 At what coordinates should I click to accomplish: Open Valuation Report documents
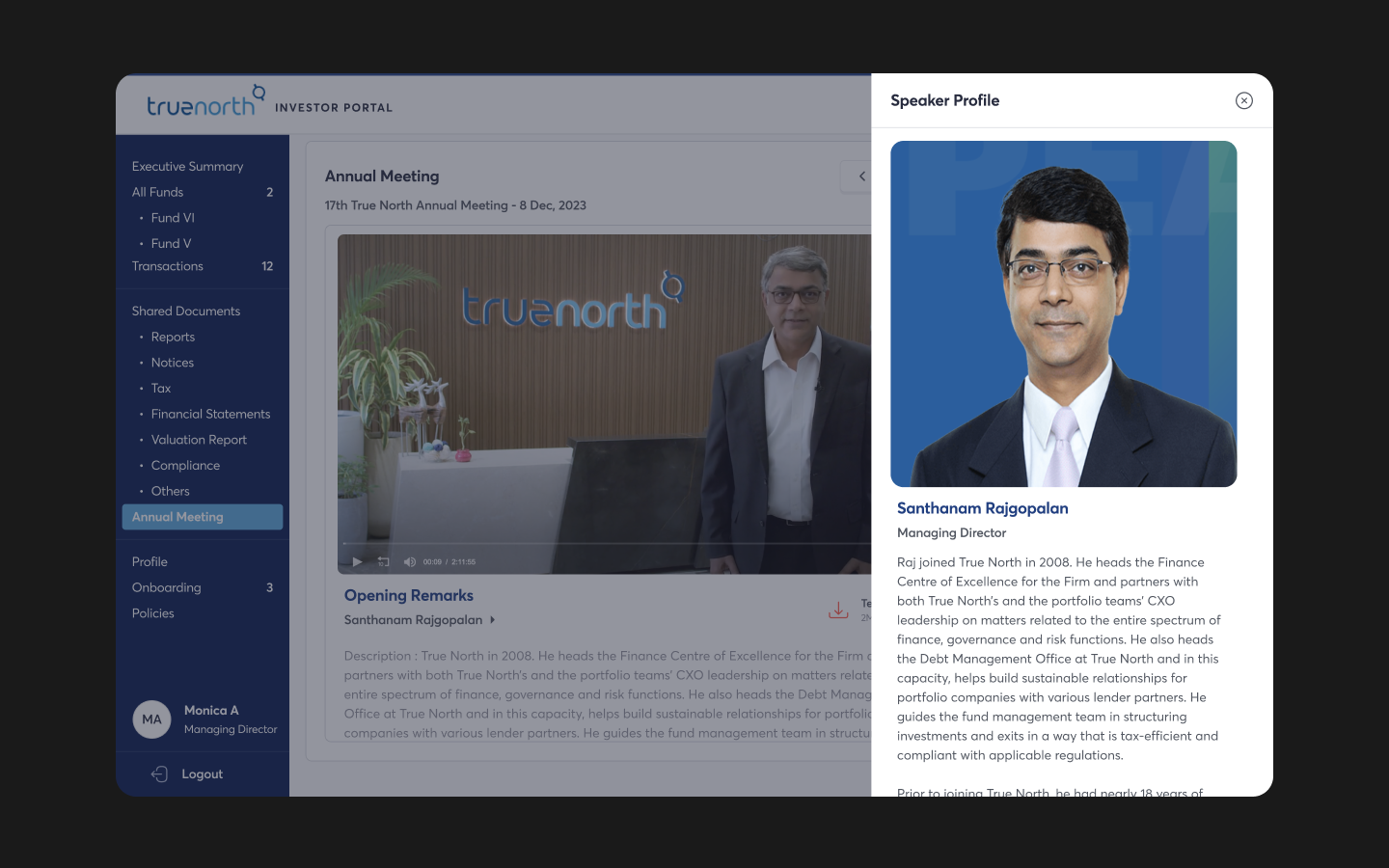pyautogui.click(x=199, y=440)
